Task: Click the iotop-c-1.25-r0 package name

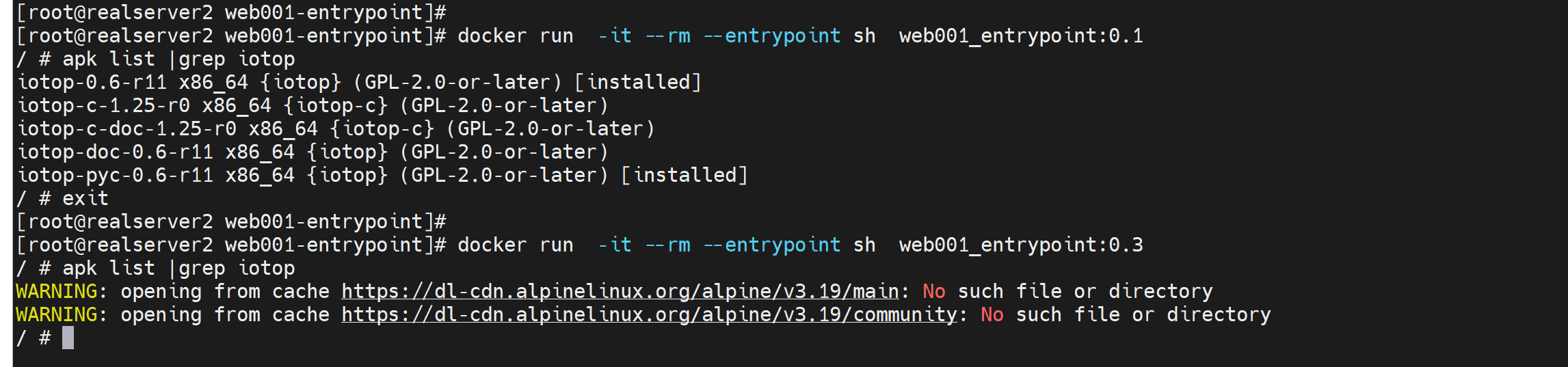Action: pos(103,106)
